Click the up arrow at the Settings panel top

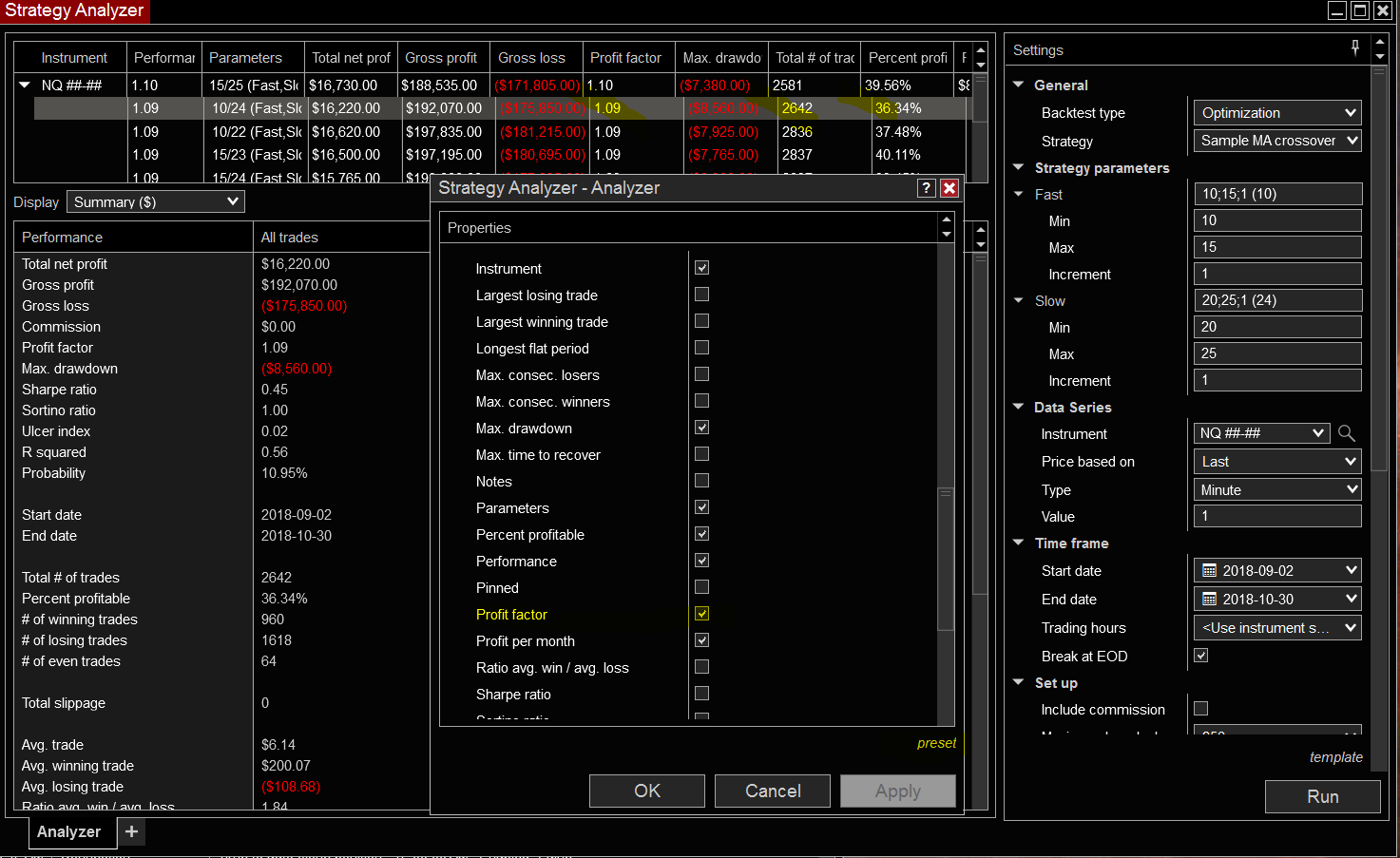[1380, 42]
